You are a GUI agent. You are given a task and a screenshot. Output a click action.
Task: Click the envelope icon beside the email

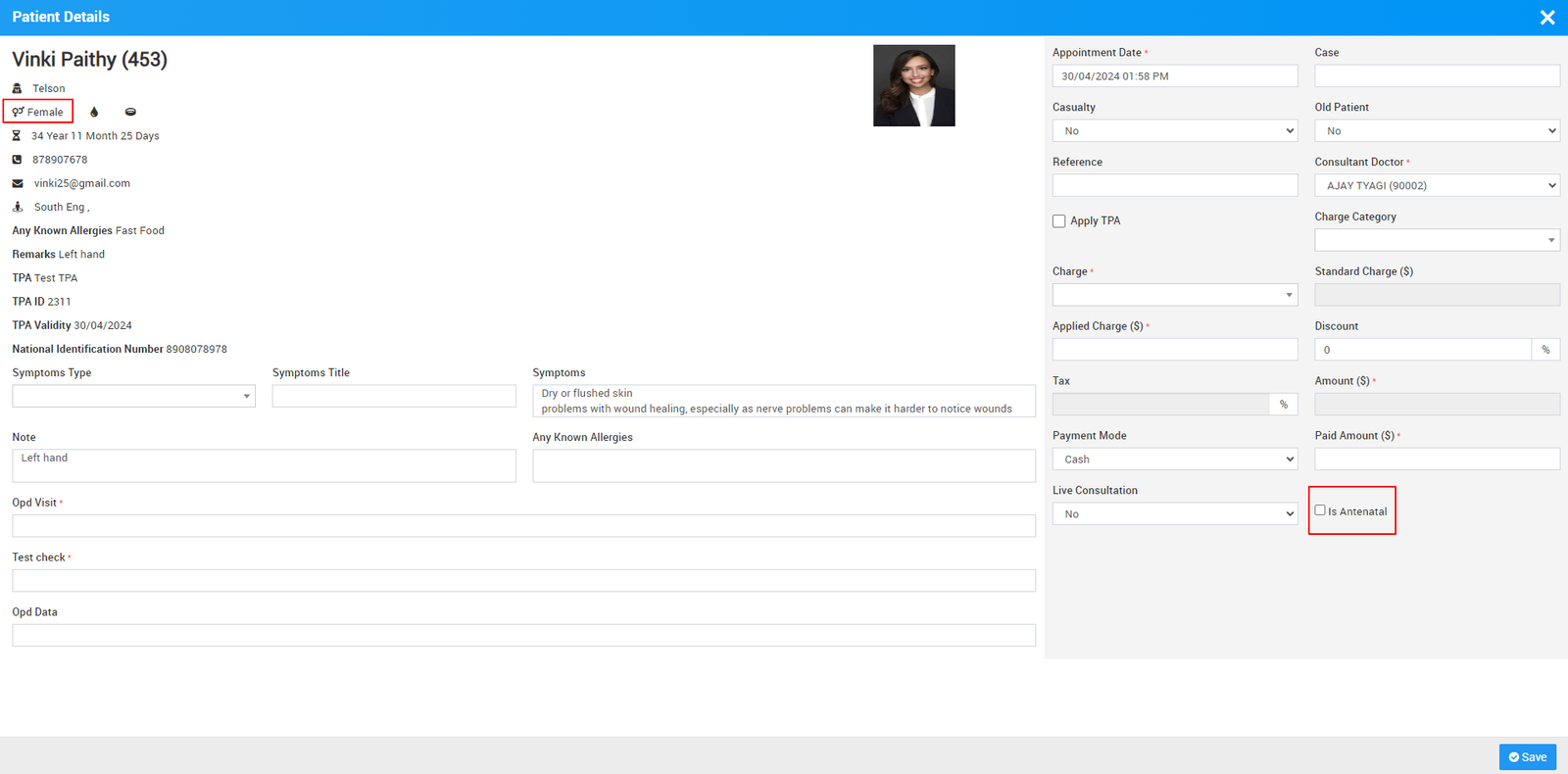pyautogui.click(x=18, y=183)
